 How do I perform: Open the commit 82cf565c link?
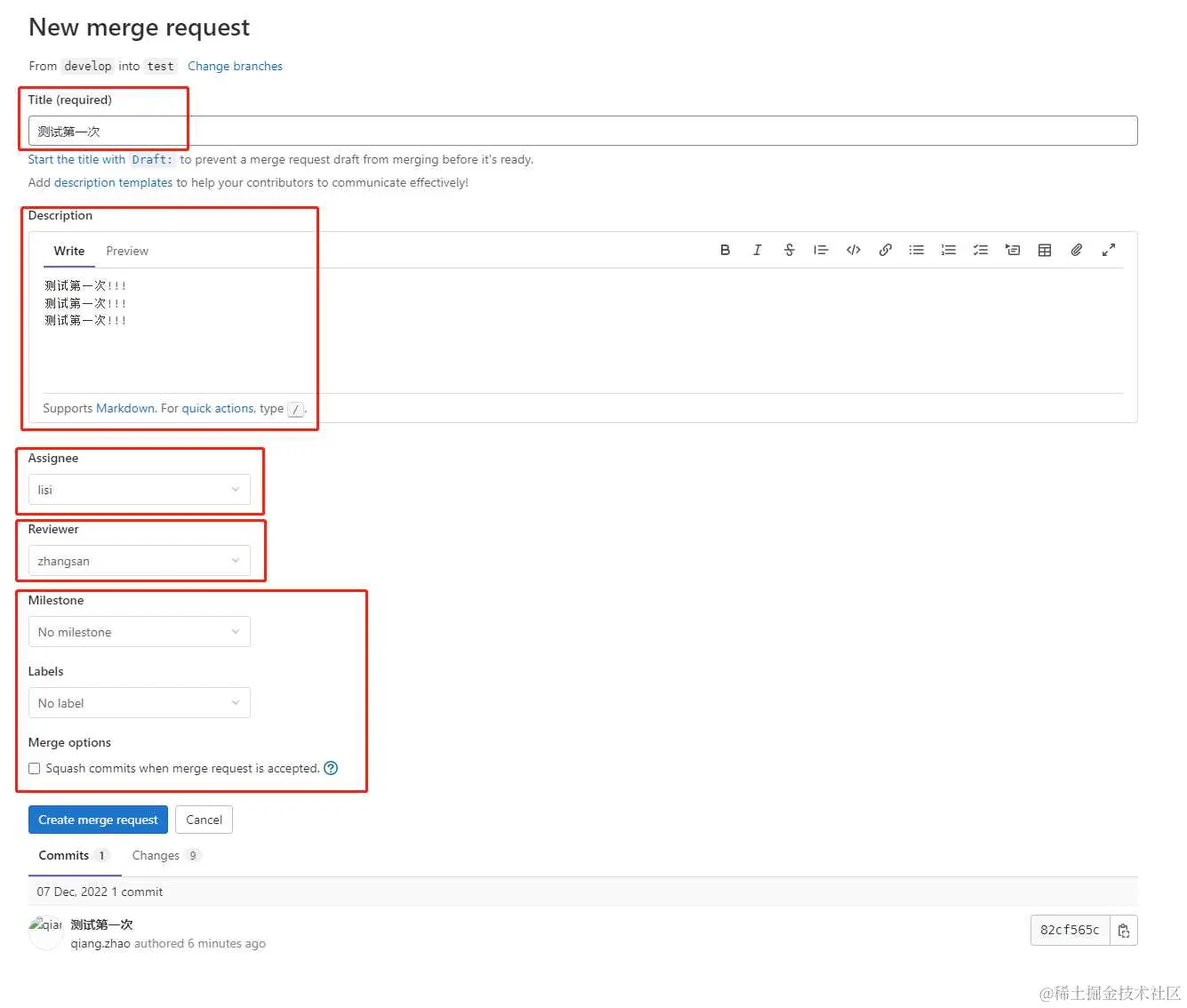[x=1070, y=931]
